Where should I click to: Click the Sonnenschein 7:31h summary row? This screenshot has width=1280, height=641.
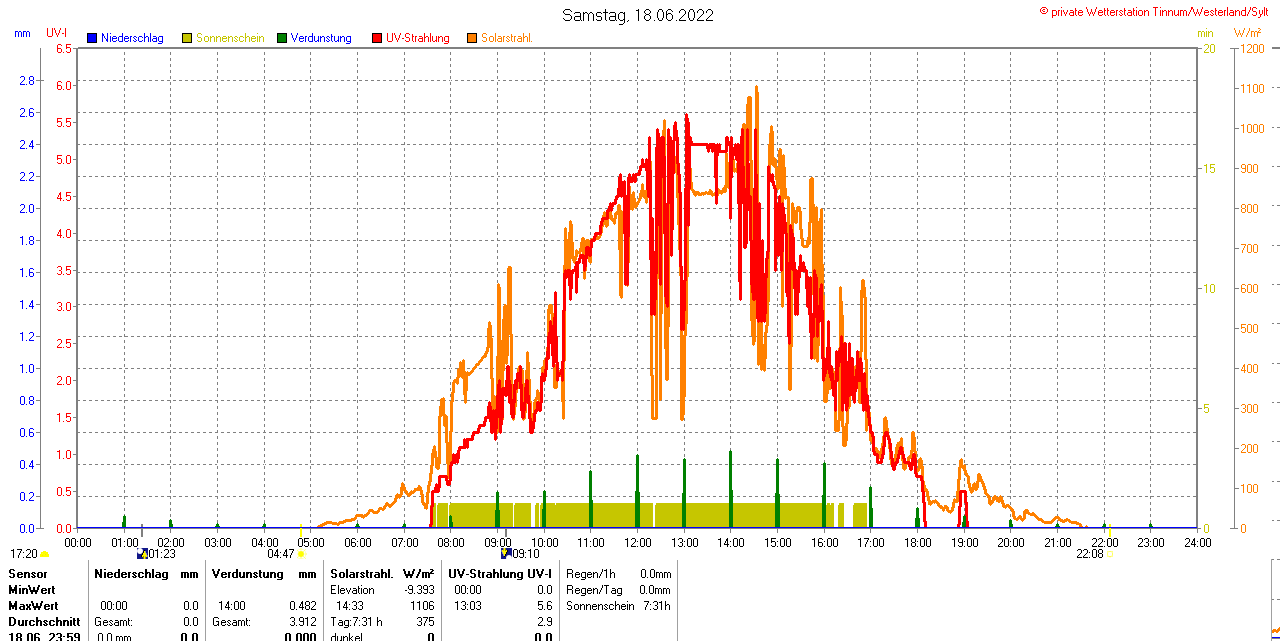click(616, 606)
